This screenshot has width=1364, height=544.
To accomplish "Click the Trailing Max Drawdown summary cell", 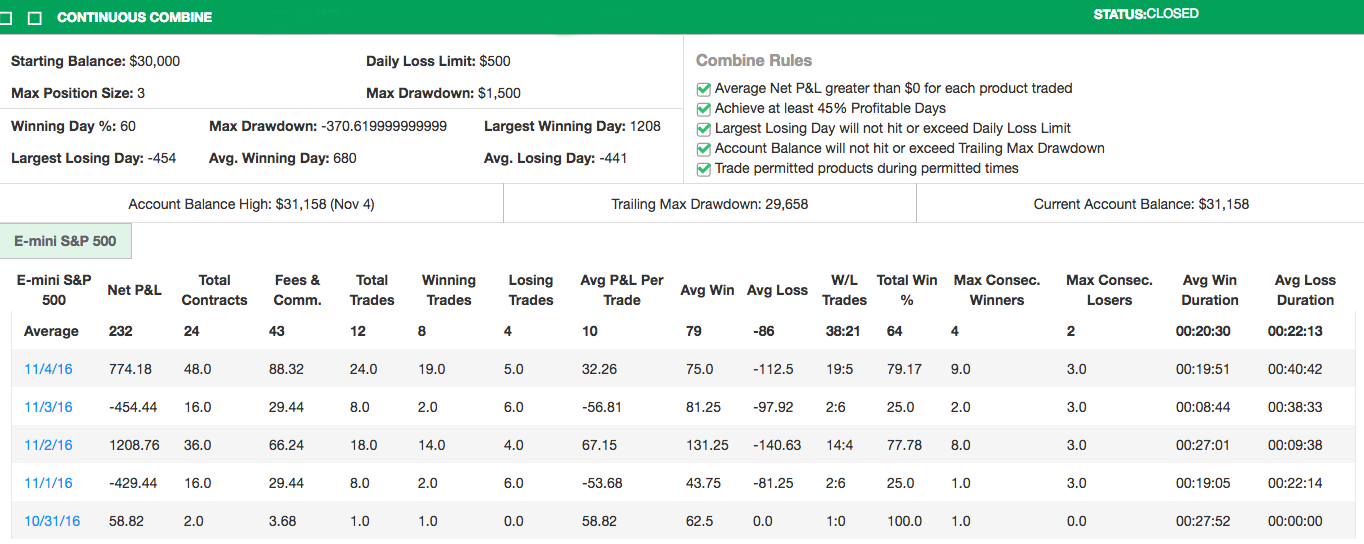I will click(709, 204).
